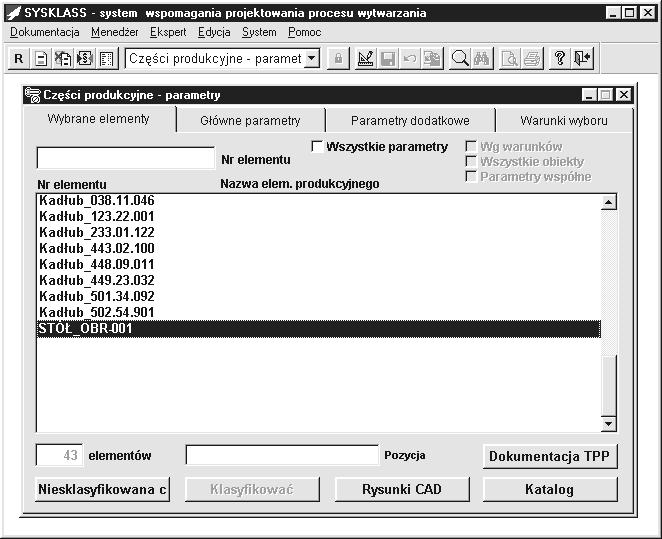Switch to the Główne parametry tab

[x=250, y=121]
